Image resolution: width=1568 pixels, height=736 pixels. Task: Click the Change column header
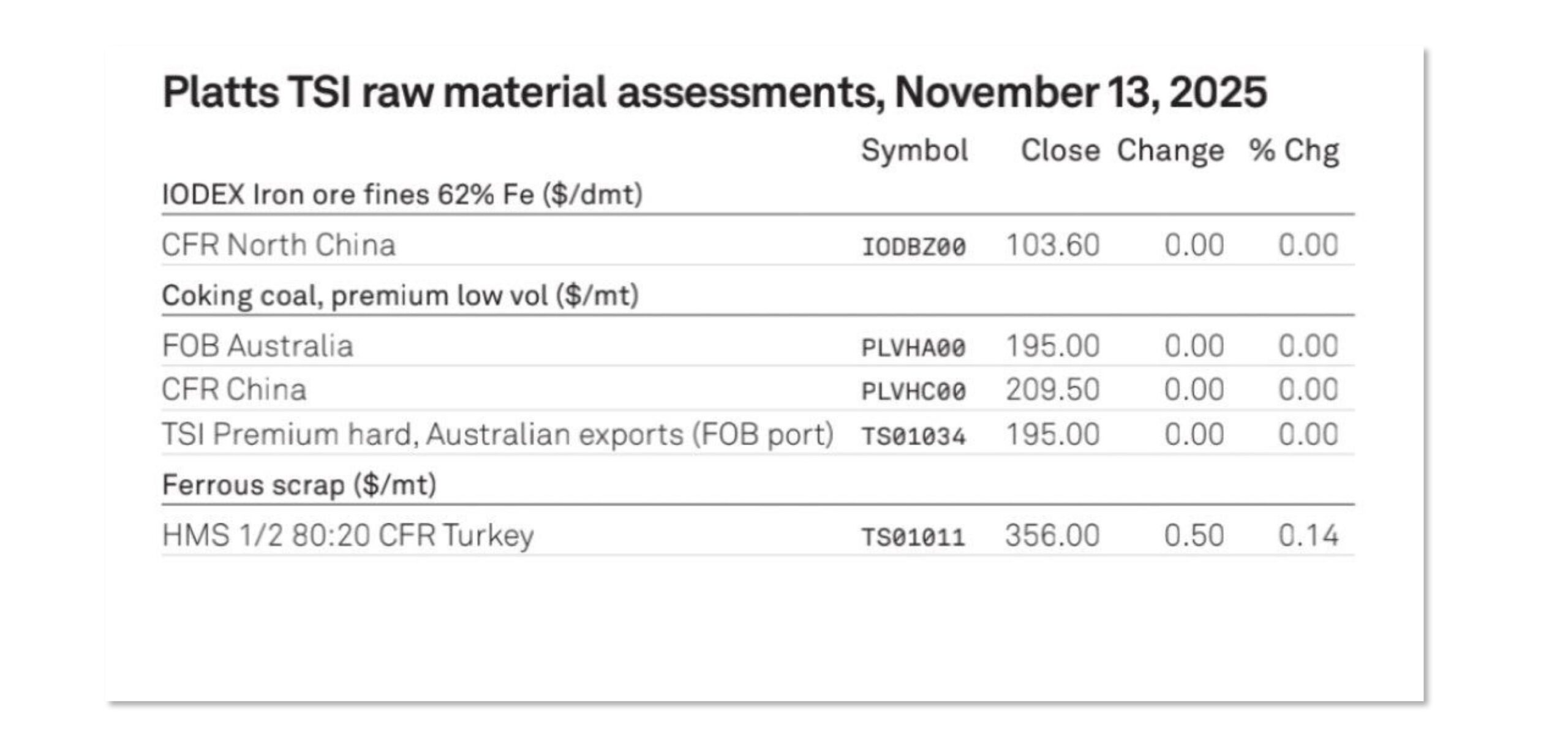1170,151
